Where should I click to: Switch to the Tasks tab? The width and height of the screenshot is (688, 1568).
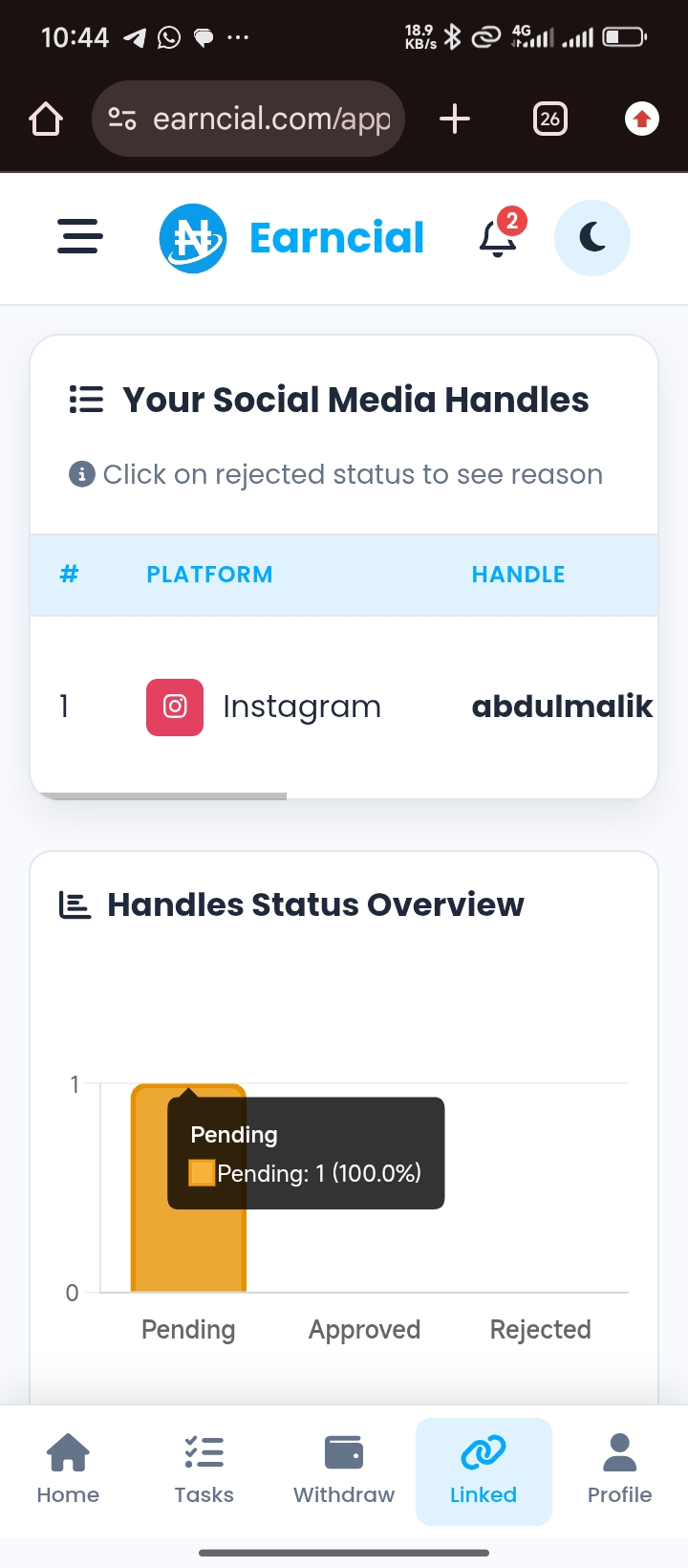click(204, 1470)
